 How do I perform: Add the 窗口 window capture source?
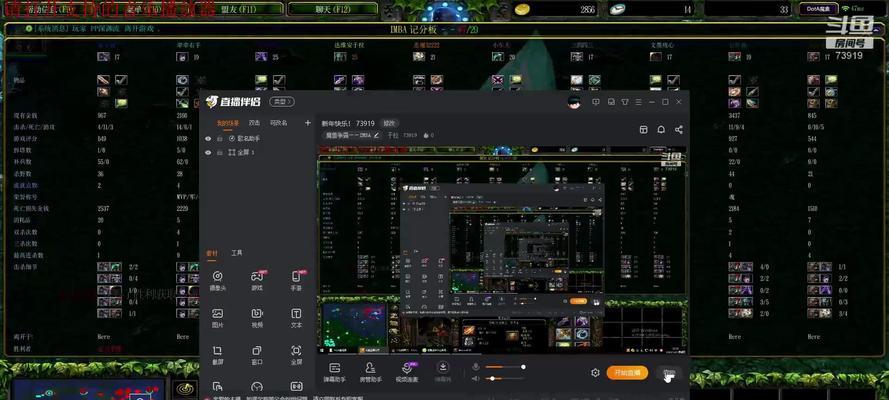tap(257, 355)
